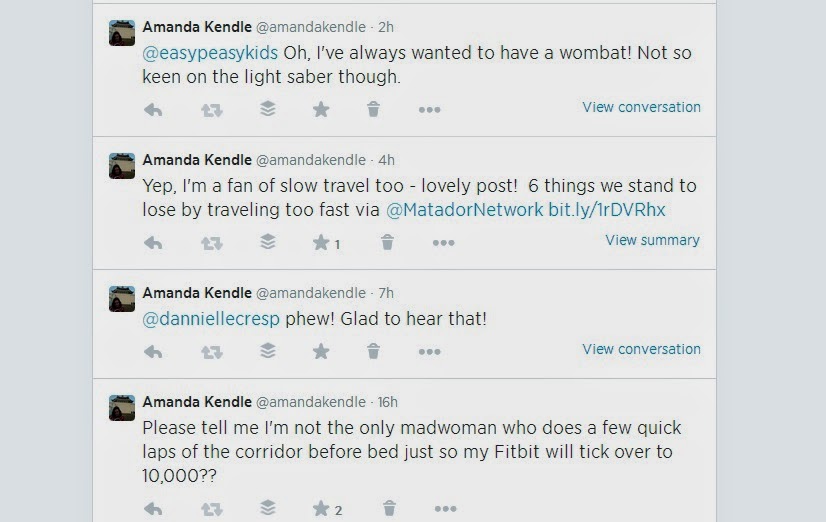Click avatar thumbnail on Fitbit tweet
Image resolution: width=826 pixels, height=522 pixels.
tap(122, 407)
